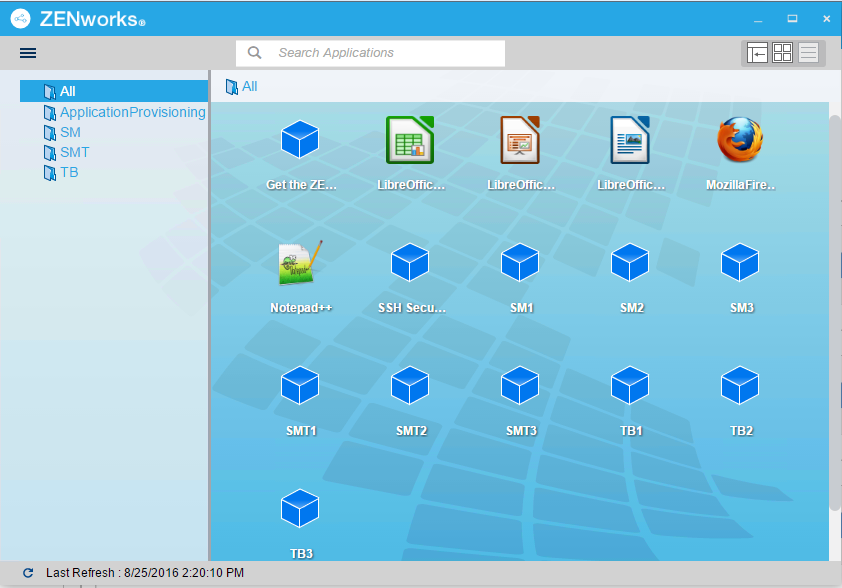Launch LibreOffice Calc from the grid

point(410,142)
